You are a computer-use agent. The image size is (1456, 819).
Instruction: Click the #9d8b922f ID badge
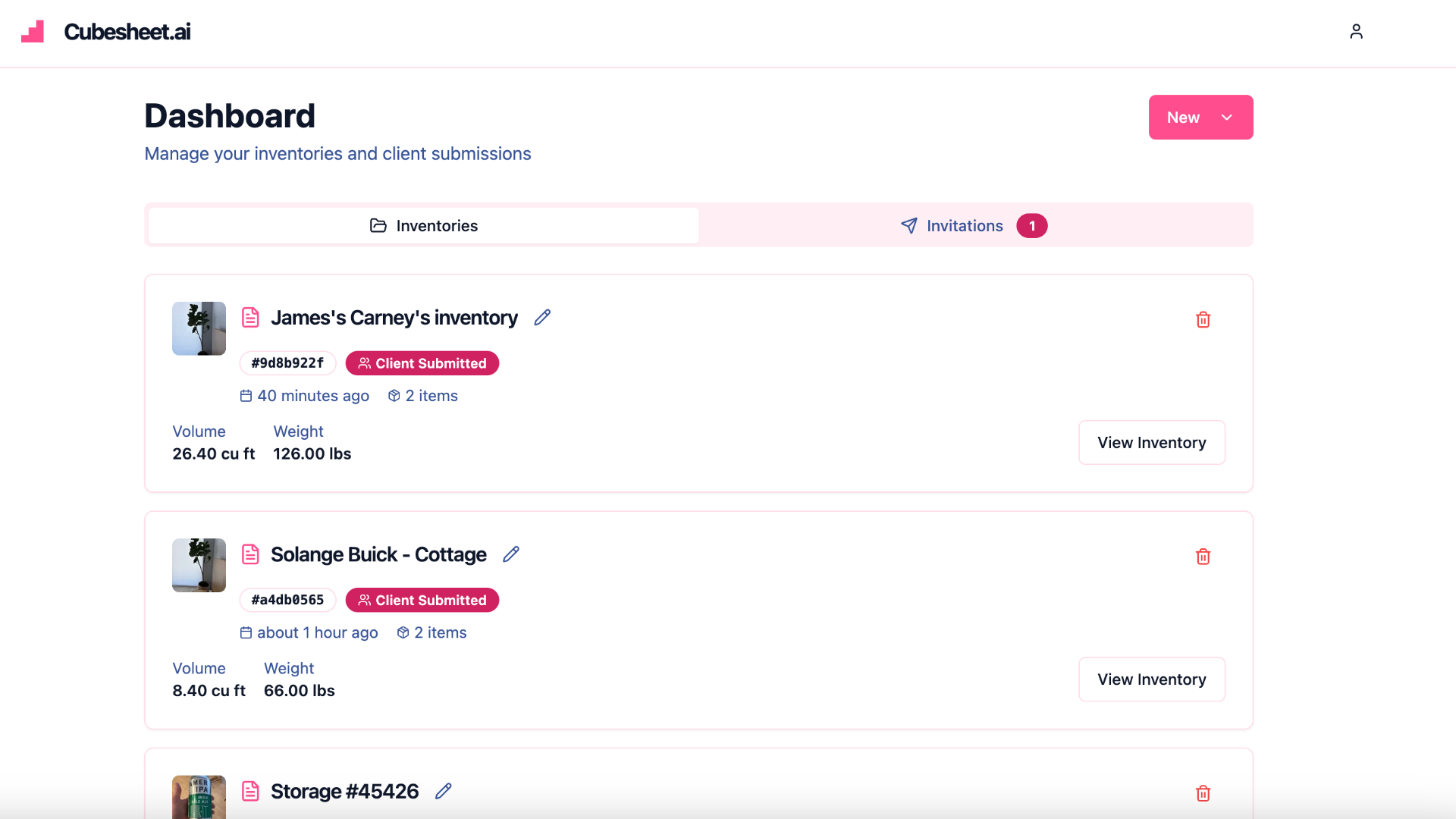(287, 362)
